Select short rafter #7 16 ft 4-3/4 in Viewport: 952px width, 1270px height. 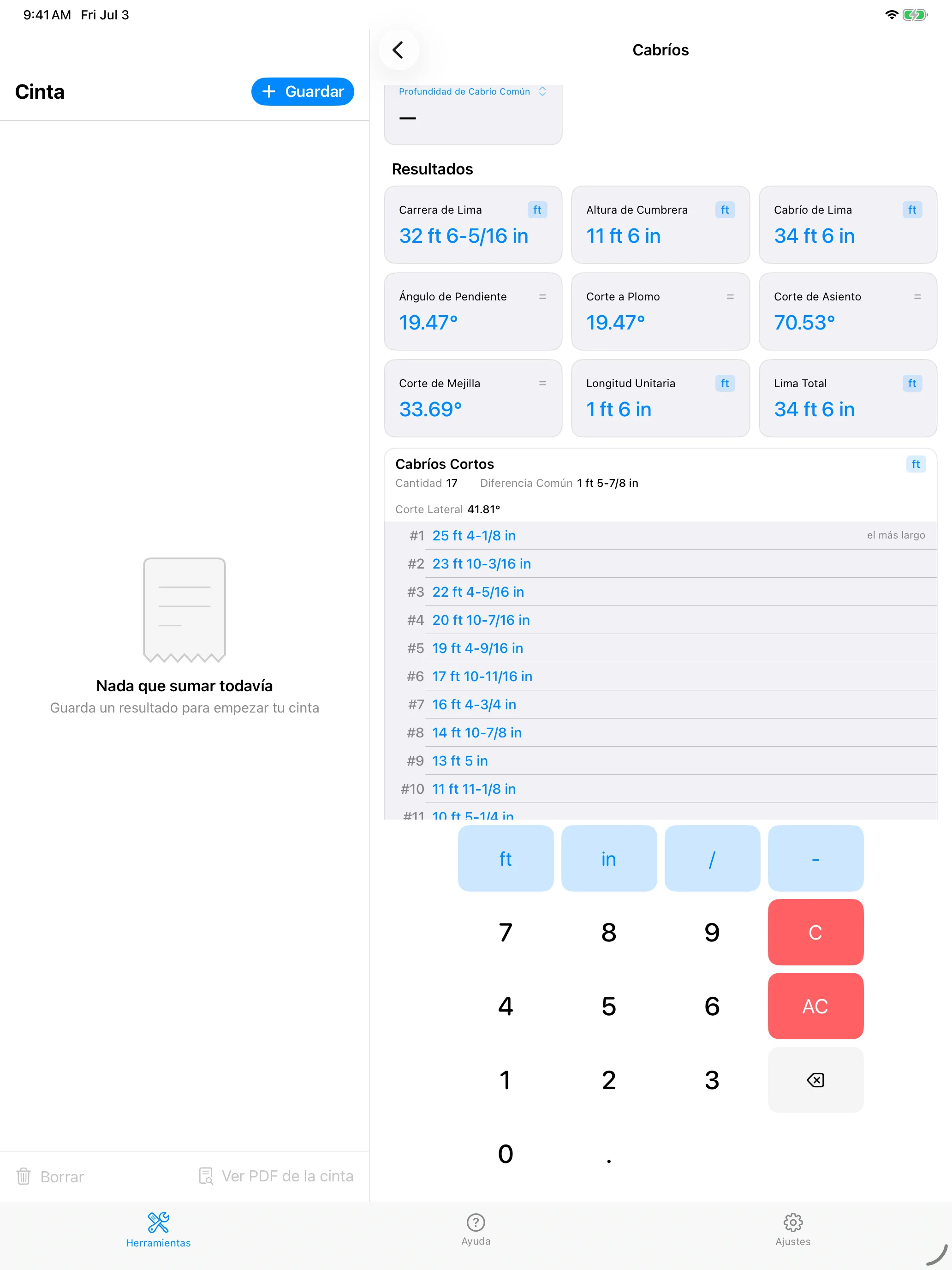[x=660, y=705]
